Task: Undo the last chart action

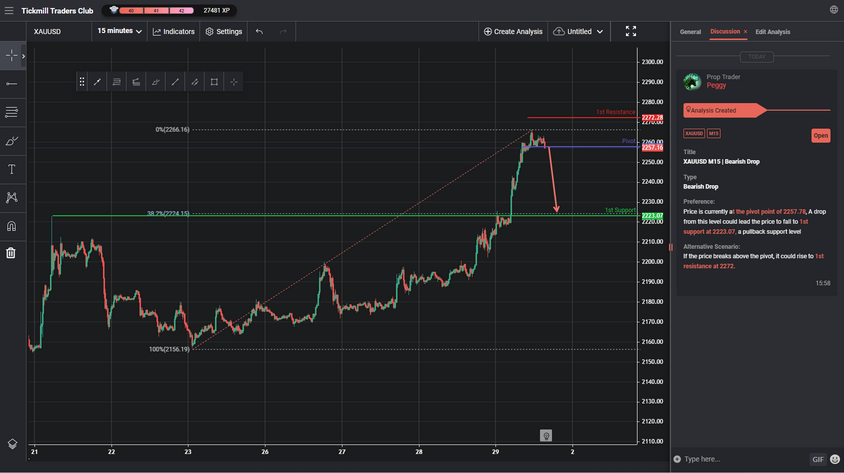Action: point(259,32)
